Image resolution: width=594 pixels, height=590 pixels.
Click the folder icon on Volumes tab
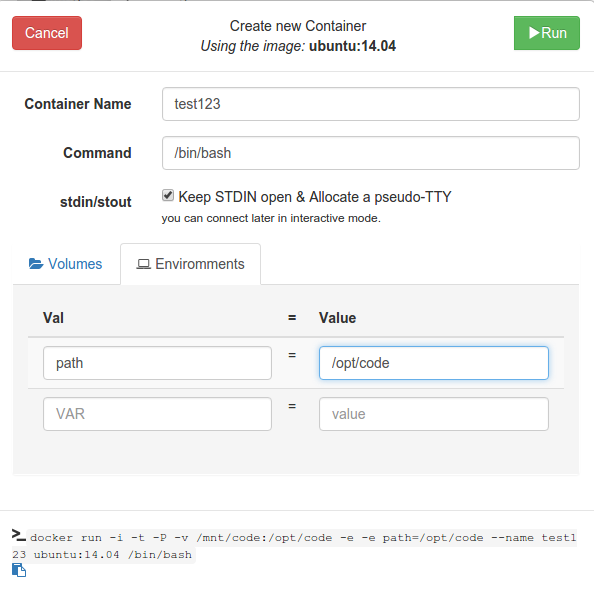pos(36,264)
